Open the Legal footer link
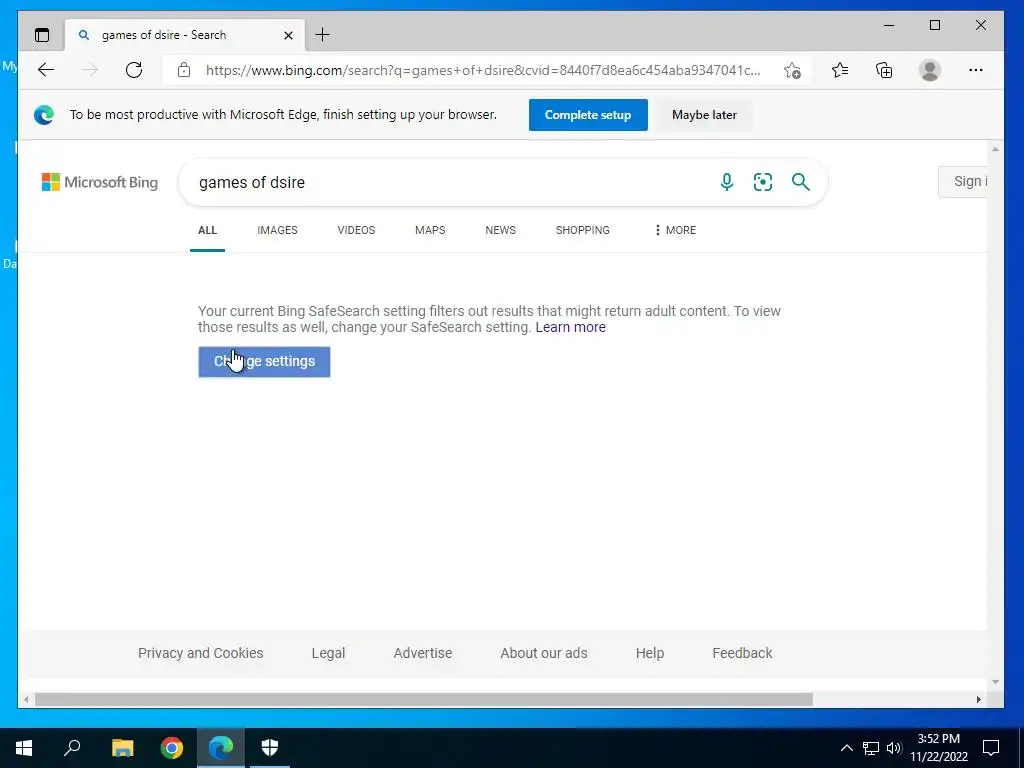This screenshot has width=1024, height=768. coord(328,653)
